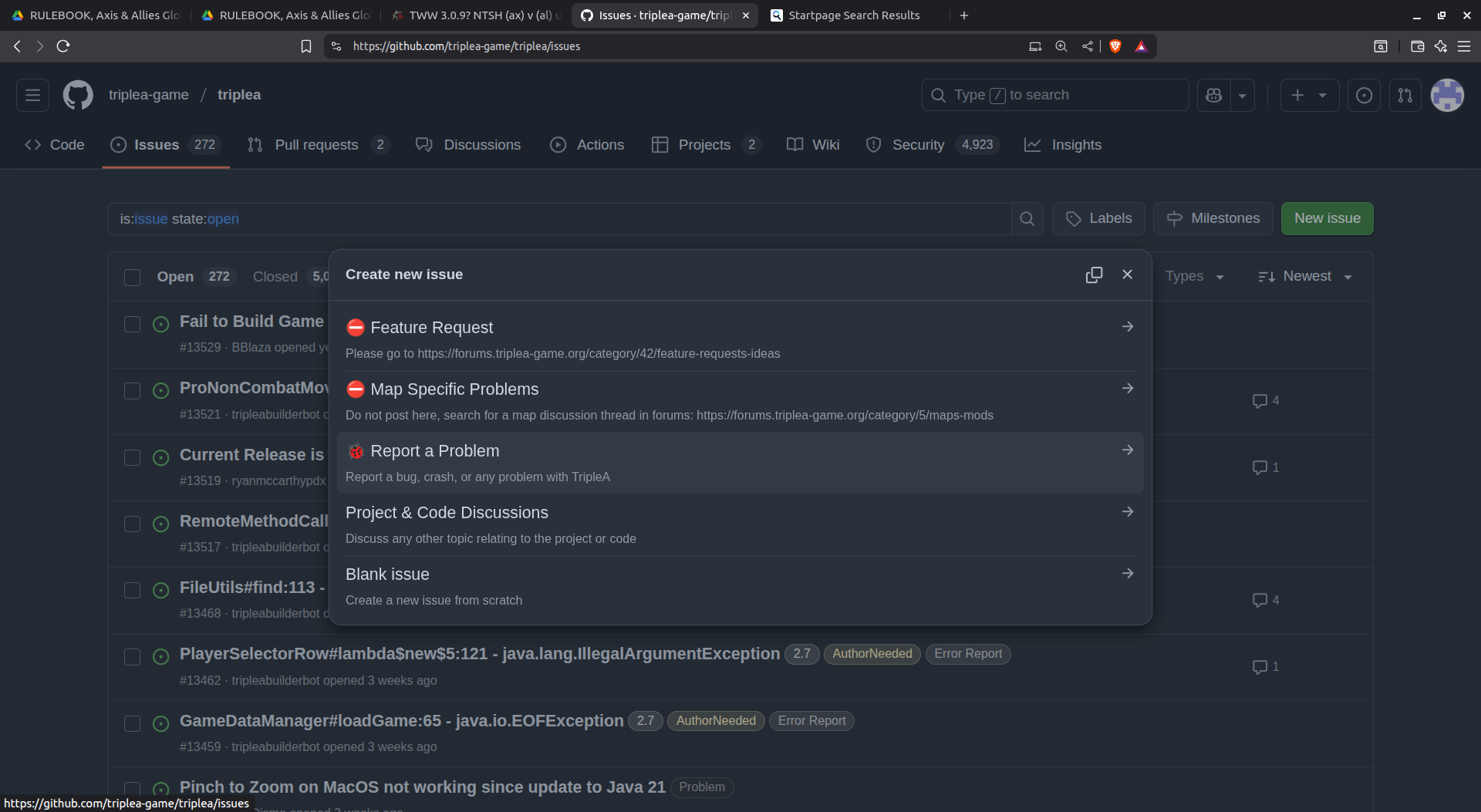
Task: Focus the issue filter search field
Action: click(559, 219)
